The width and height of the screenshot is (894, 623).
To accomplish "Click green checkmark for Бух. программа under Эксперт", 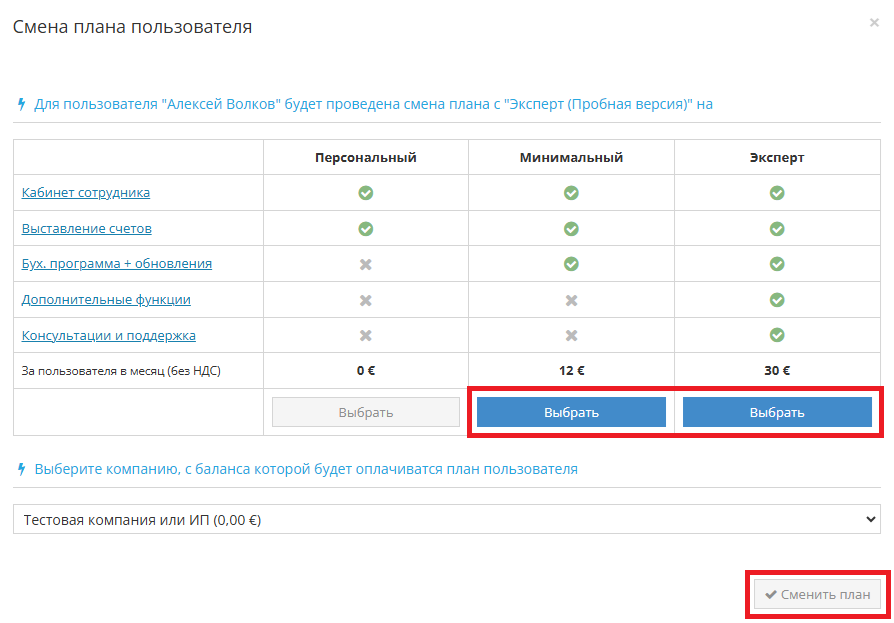I will tap(777, 264).
